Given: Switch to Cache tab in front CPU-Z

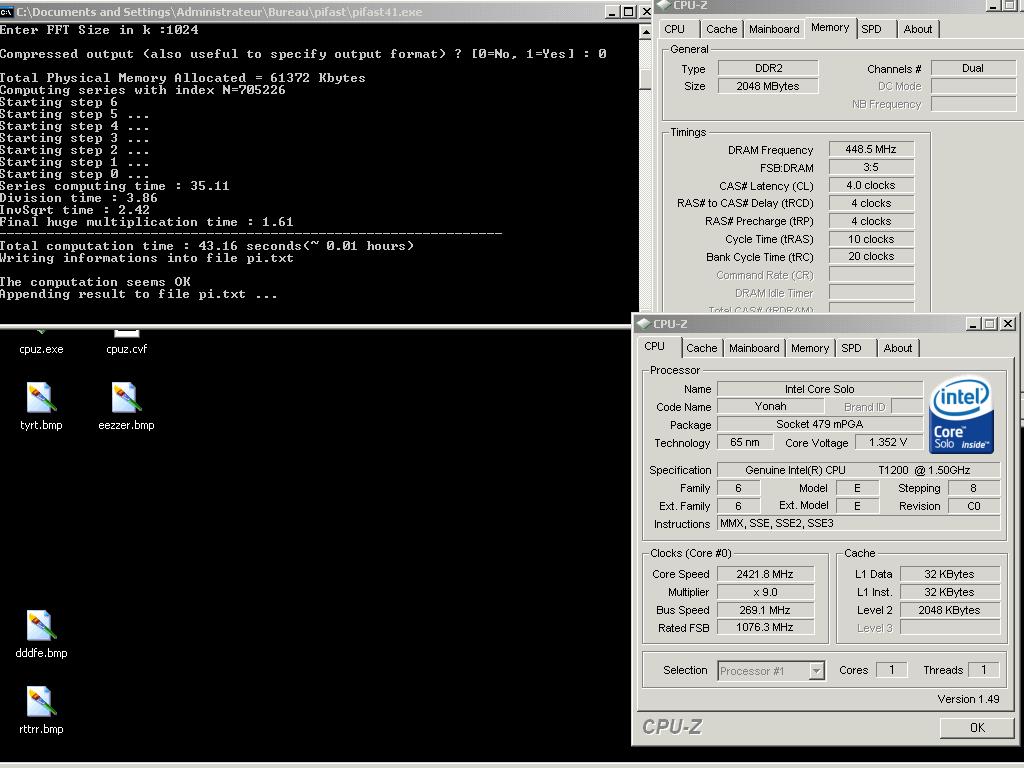Looking at the screenshot, I should pyautogui.click(x=701, y=348).
